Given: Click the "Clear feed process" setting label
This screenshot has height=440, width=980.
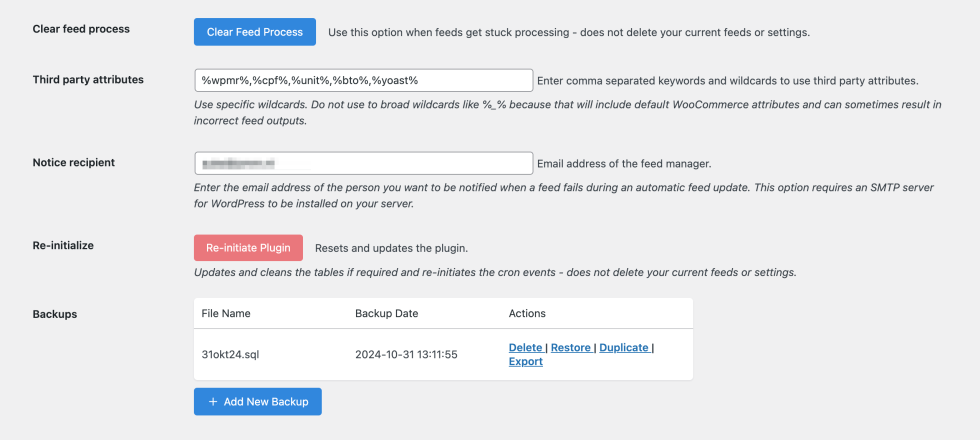Looking at the screenshot, I should click(81, 28).
